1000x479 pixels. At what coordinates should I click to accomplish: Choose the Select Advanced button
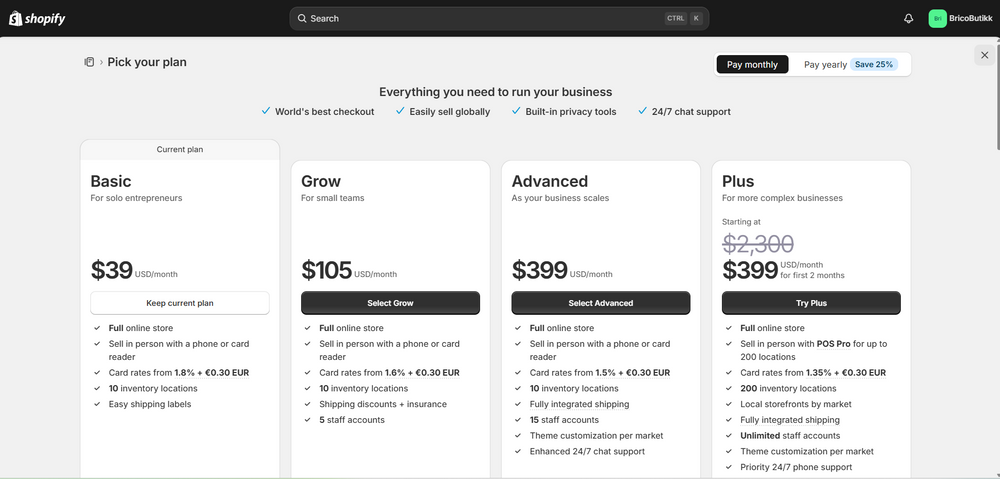click(x=600, y=303)
